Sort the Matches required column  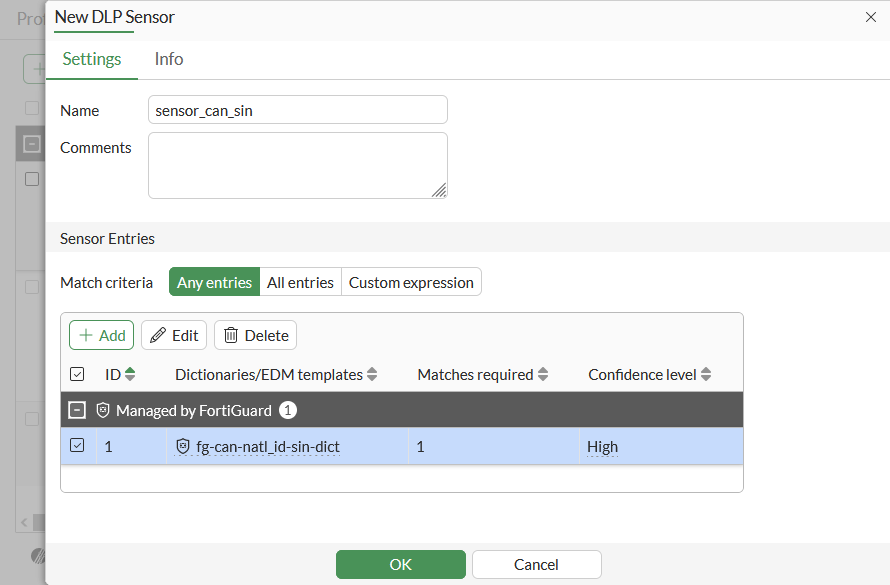541,373
